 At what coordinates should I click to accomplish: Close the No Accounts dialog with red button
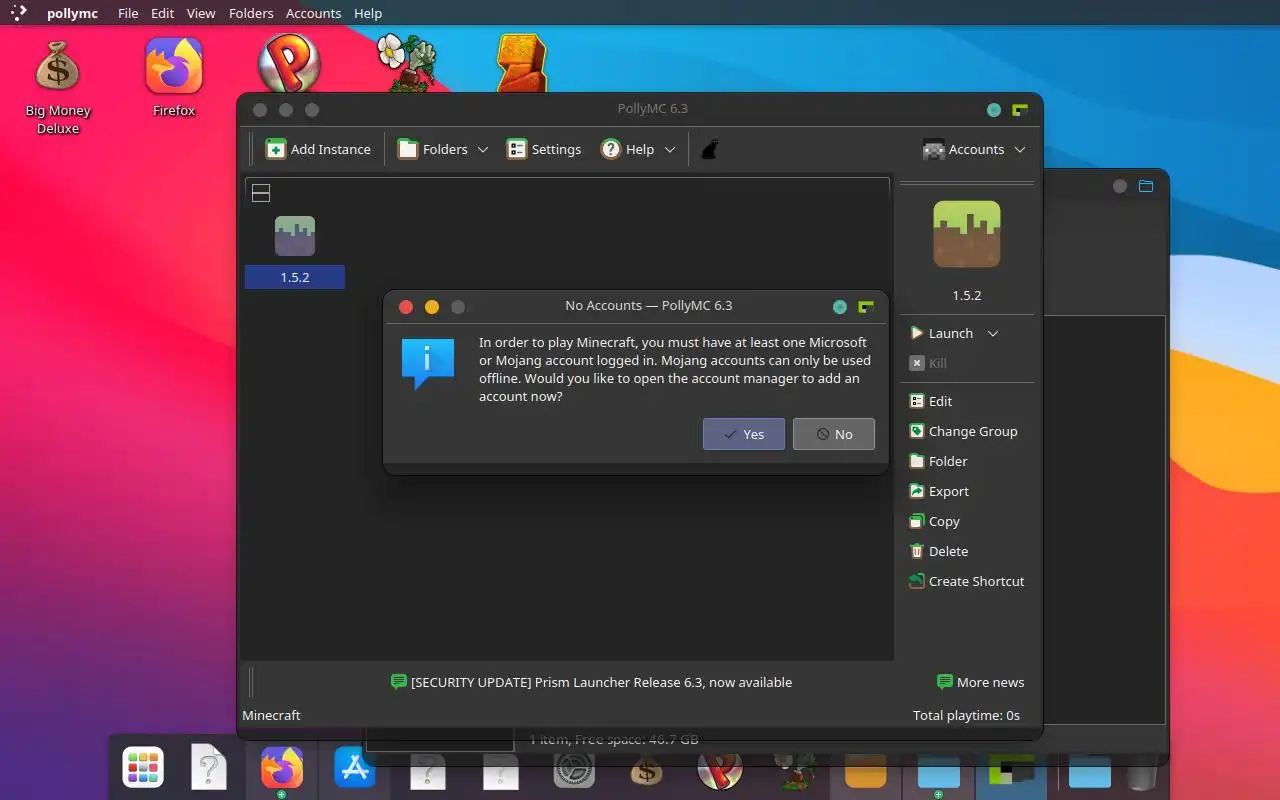click(x=406, y=307)
